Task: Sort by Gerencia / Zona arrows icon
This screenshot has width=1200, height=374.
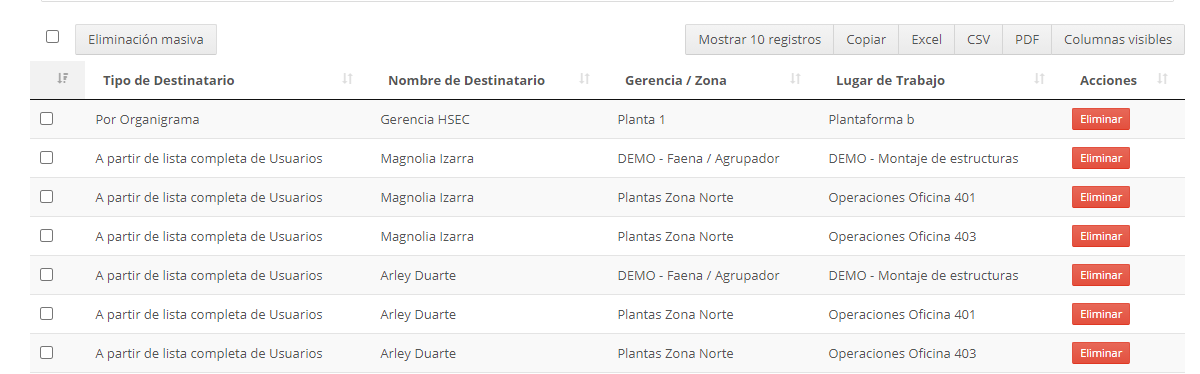Action: (x=796, y=79)
